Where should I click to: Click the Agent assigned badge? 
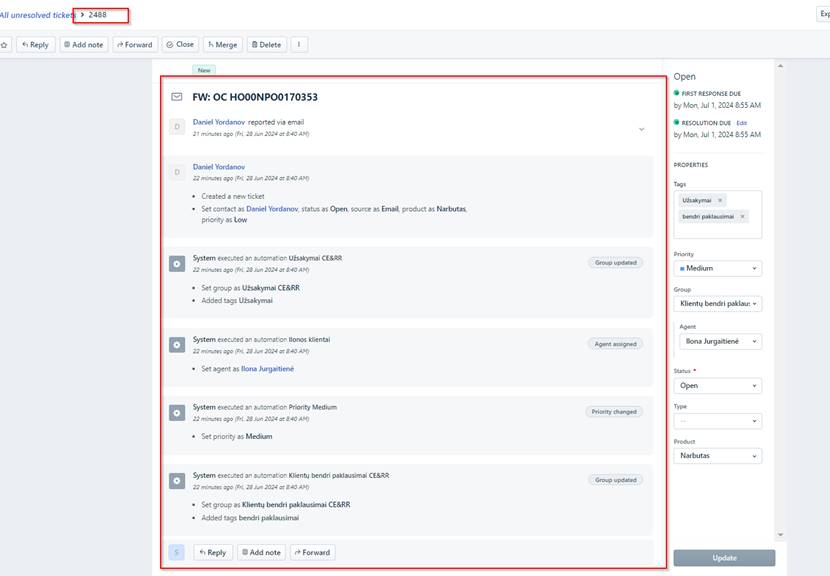(615, 344)
